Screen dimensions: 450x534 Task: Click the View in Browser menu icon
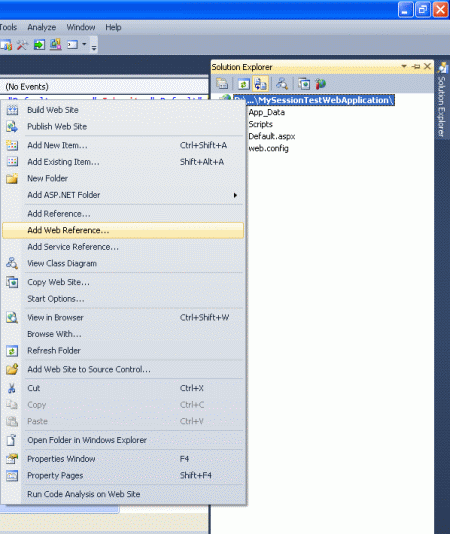pos(12,317)
